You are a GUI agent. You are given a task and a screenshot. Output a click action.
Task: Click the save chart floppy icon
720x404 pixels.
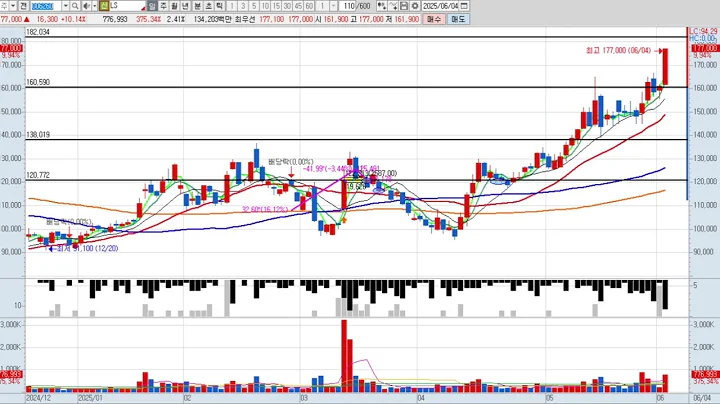point(404,6)
